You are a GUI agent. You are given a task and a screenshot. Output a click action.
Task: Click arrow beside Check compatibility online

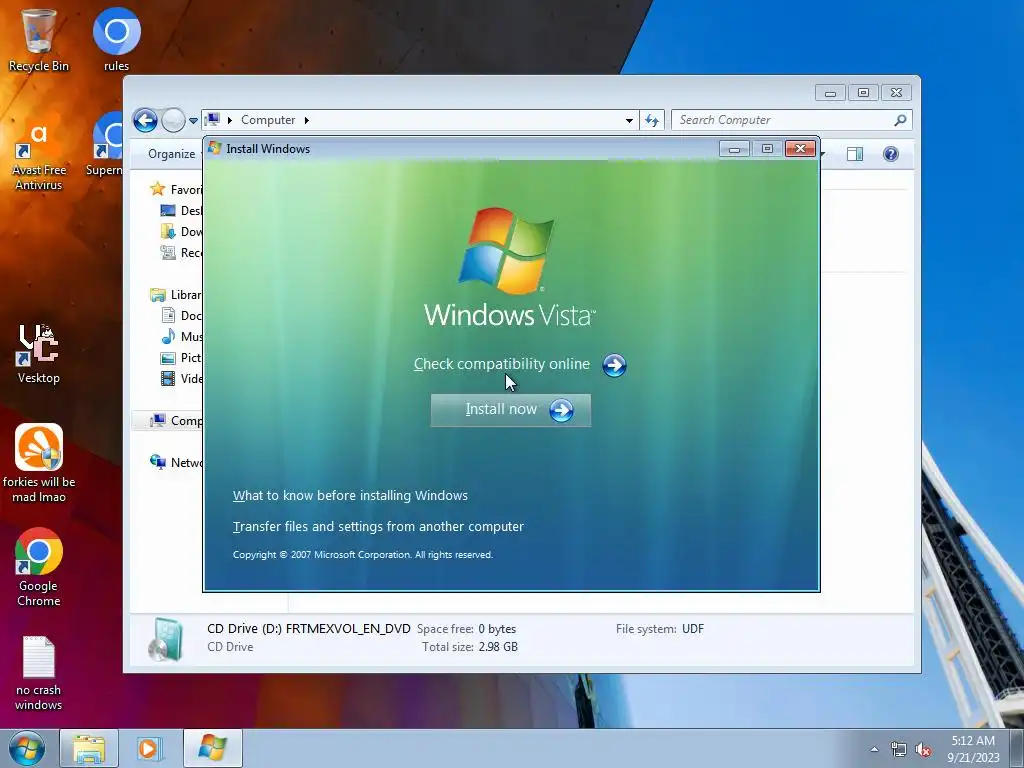614,365
